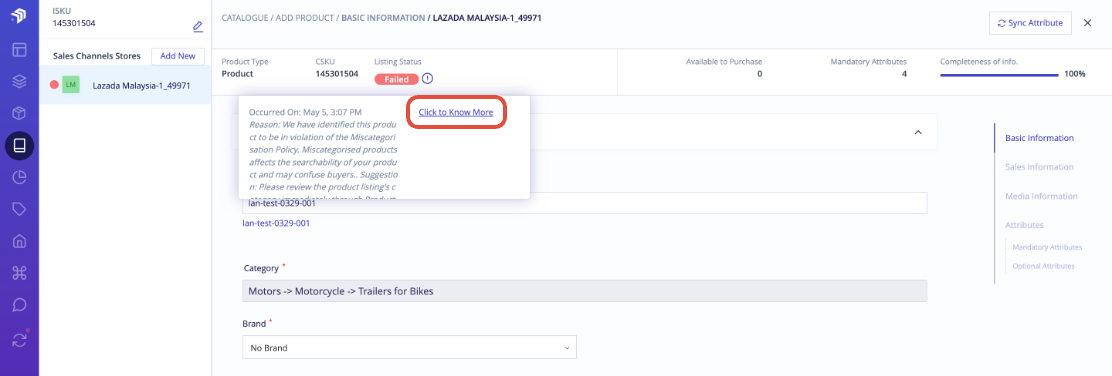Viewport: 1112px width, 376px height.
Task: Open the chat bubble icon in sidebar
Action: coord(19,304)
